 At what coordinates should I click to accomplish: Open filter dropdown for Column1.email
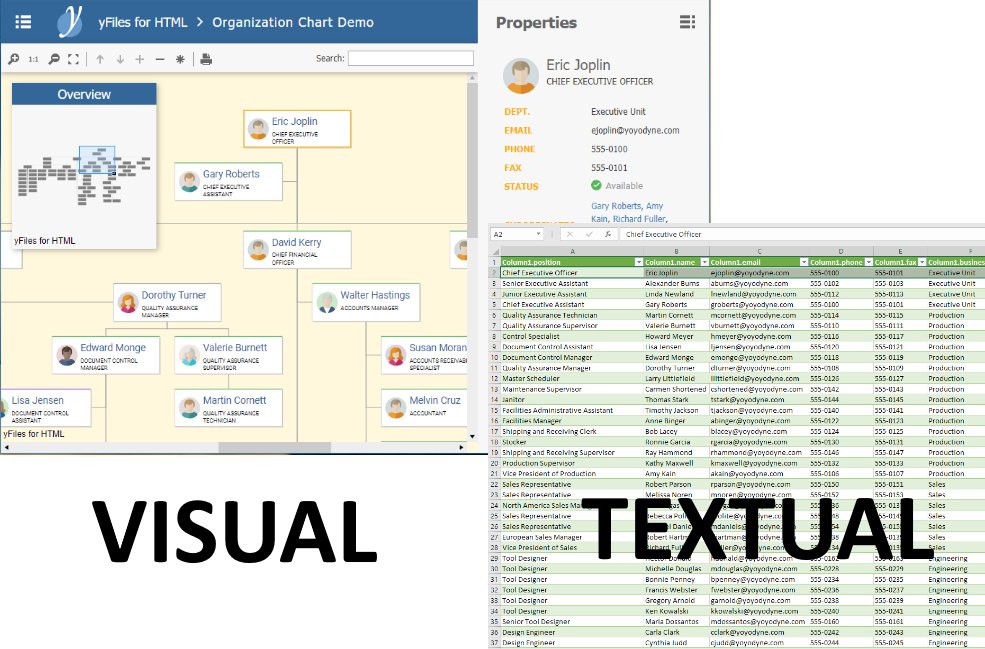803,262
